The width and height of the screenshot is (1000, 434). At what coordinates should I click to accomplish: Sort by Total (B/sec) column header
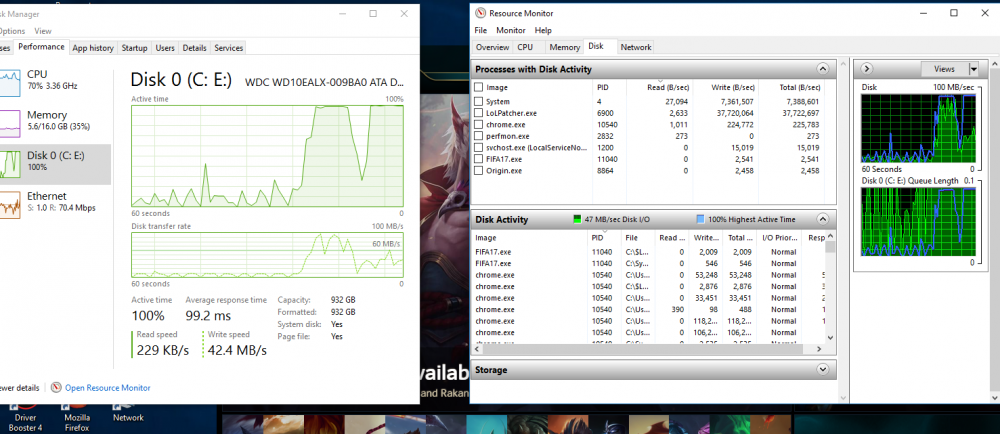click(x=791, y=87)
